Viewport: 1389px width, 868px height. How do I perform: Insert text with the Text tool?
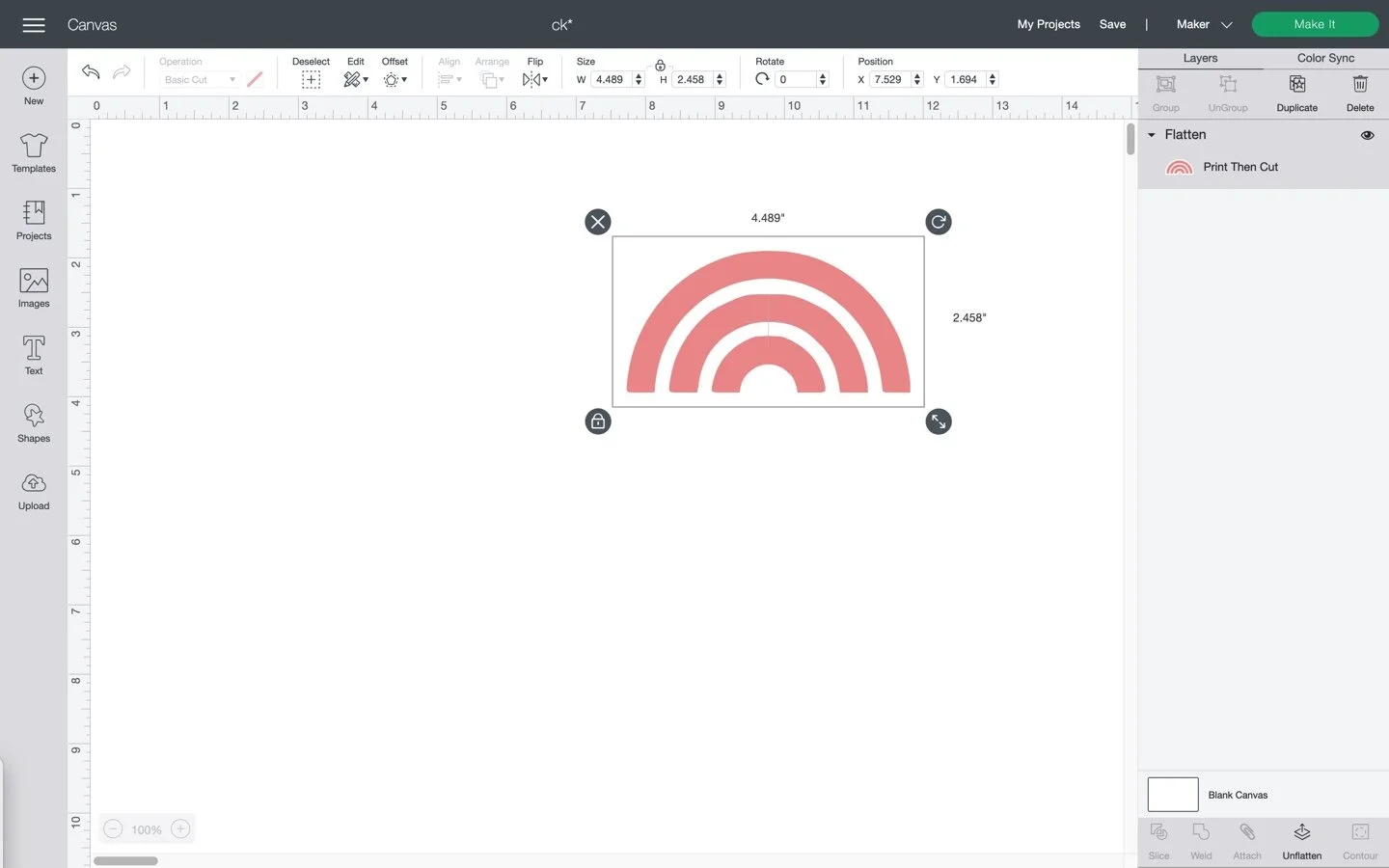click(x=33, y=355)
